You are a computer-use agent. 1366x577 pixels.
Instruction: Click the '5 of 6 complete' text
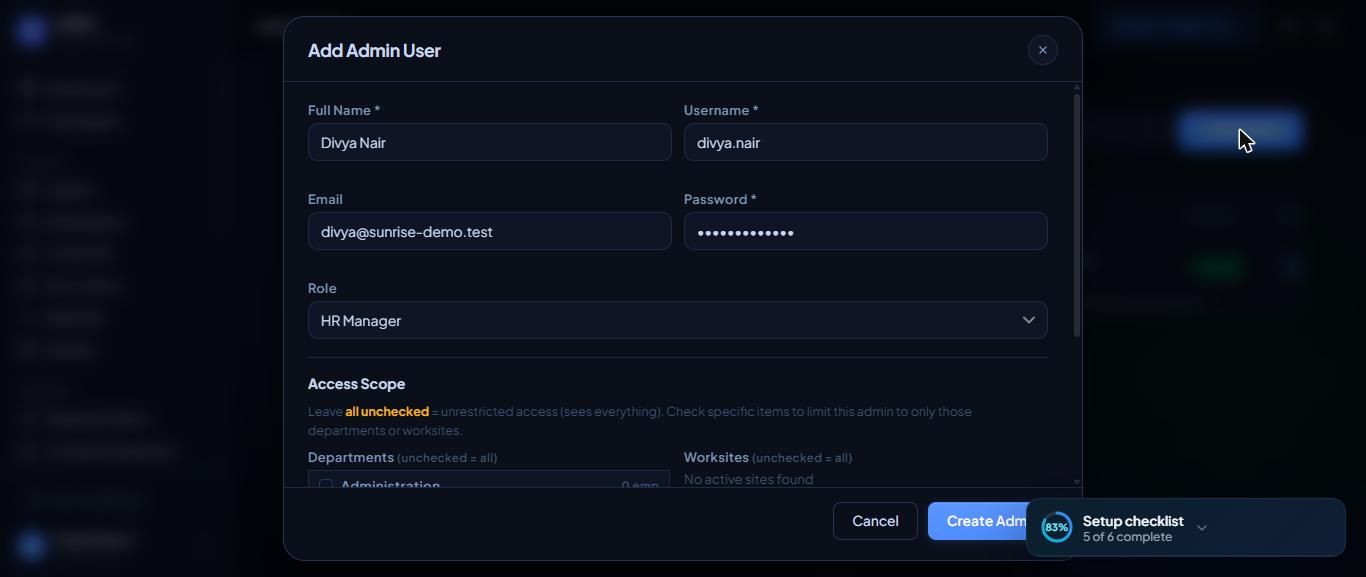point(1127,537)
